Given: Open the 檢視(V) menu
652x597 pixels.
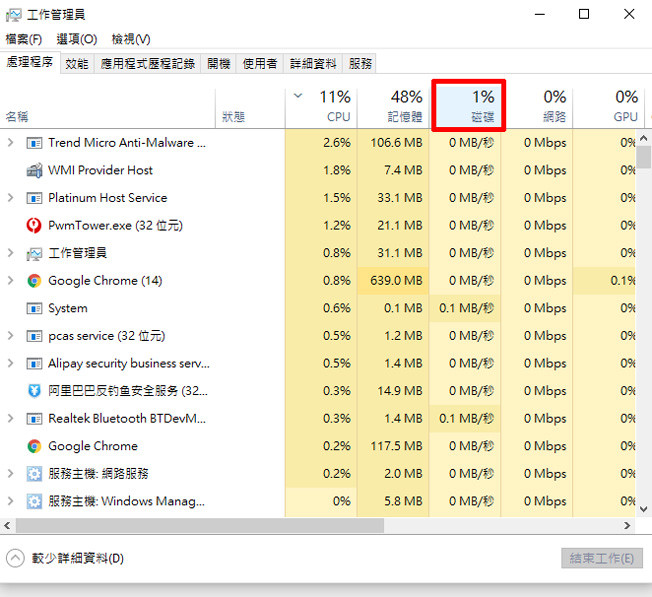Looking at the screenshot, I should 131,39.
